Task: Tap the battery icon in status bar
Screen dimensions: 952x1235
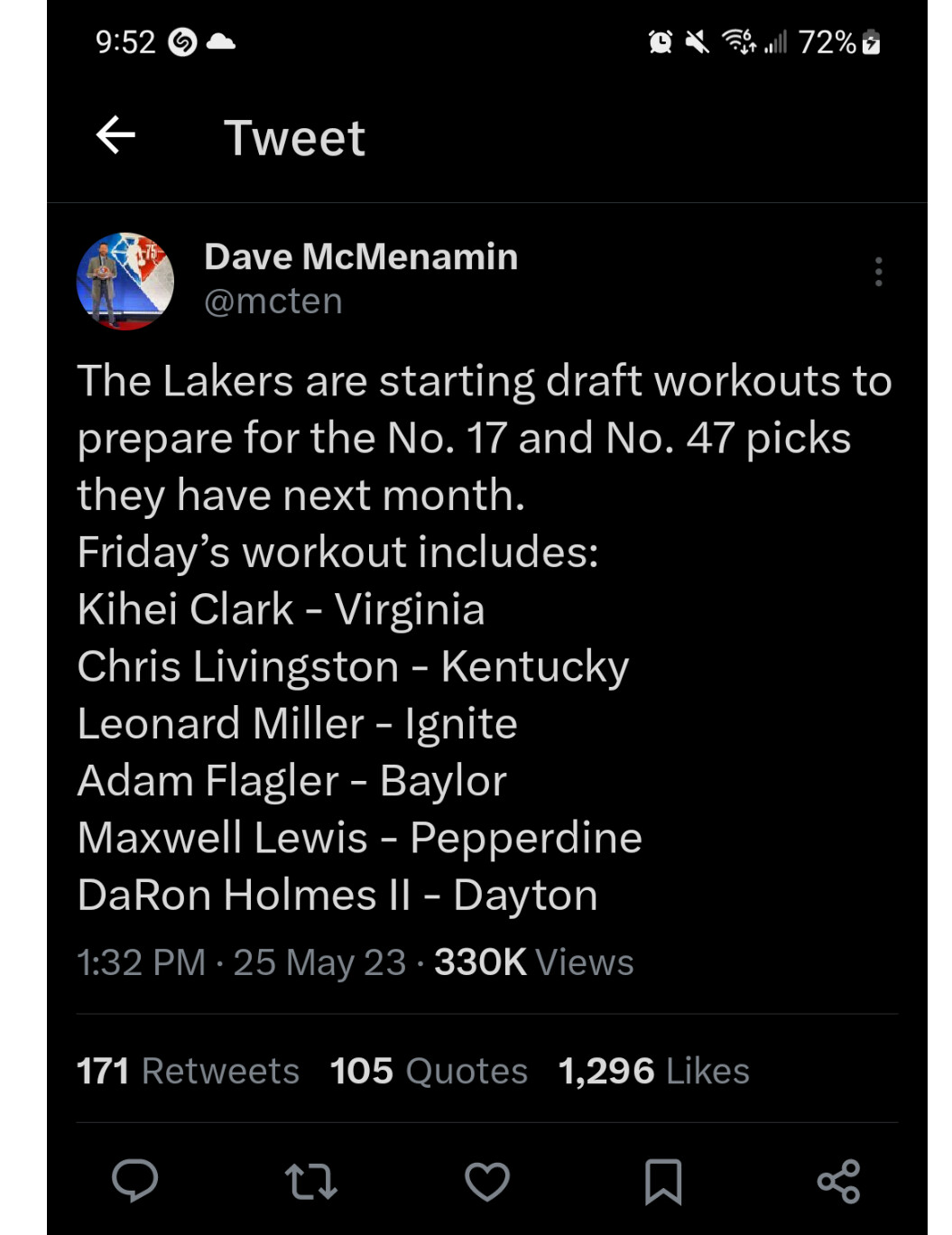Action: coord(871,42)
